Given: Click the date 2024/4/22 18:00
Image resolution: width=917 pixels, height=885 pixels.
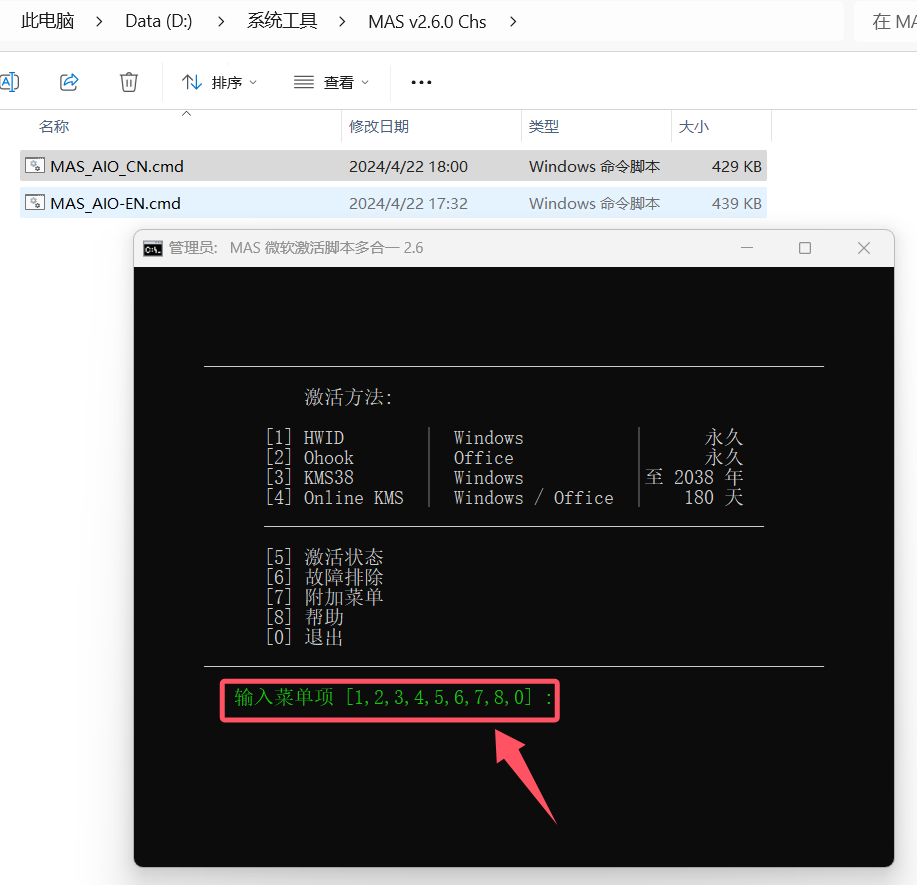Looking at the screenshot, I should click(x=408, y=167).
